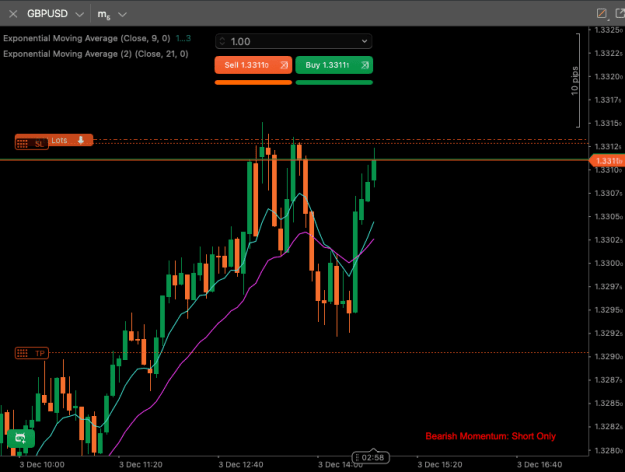Click the 1.3280 price axis label

608,450
